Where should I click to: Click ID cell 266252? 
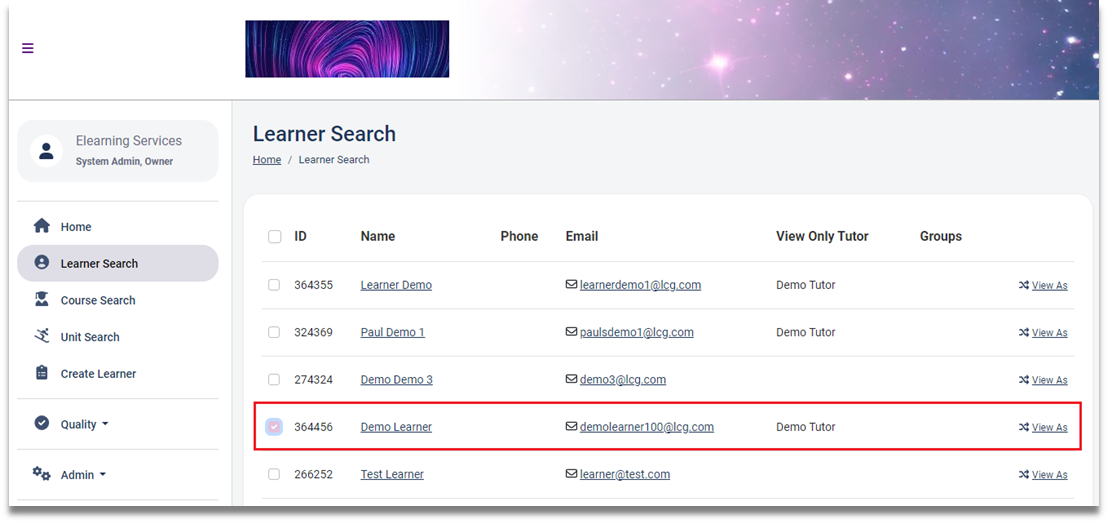(313, 474)
